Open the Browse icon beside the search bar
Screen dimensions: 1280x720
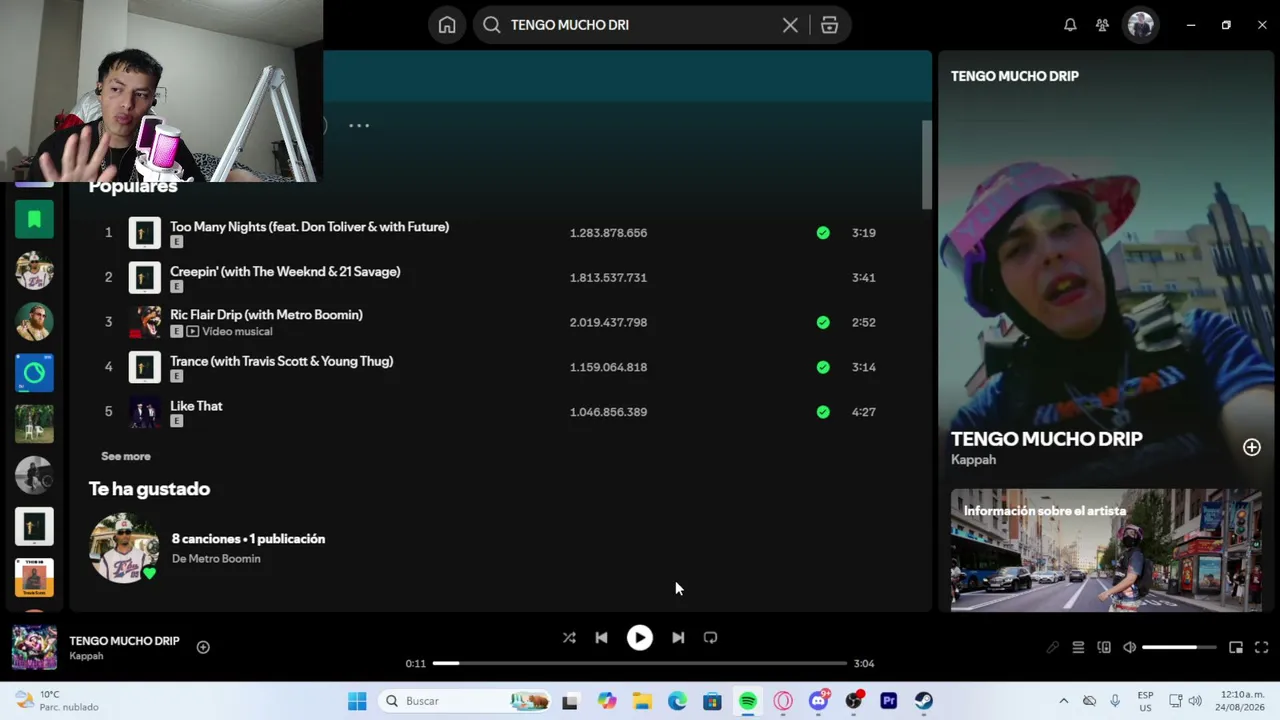coord(829,25)
